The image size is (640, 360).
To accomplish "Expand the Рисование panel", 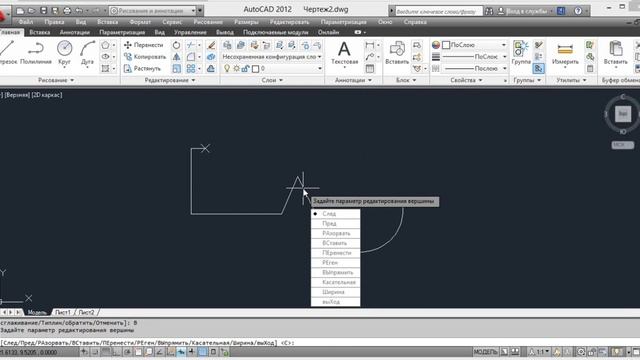I will coord(56,80).
